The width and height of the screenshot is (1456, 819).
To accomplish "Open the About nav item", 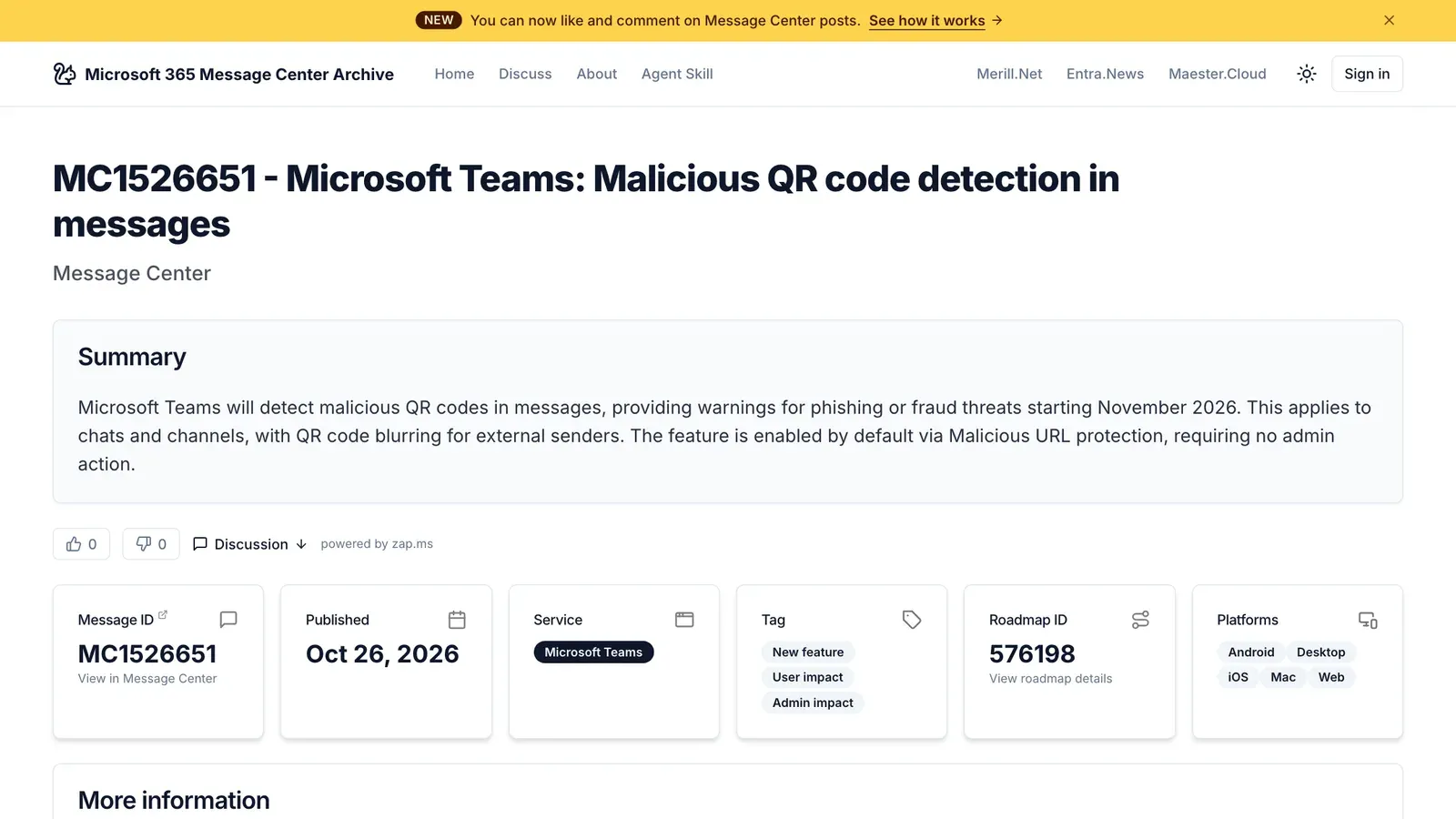I will tap(597, 74).
